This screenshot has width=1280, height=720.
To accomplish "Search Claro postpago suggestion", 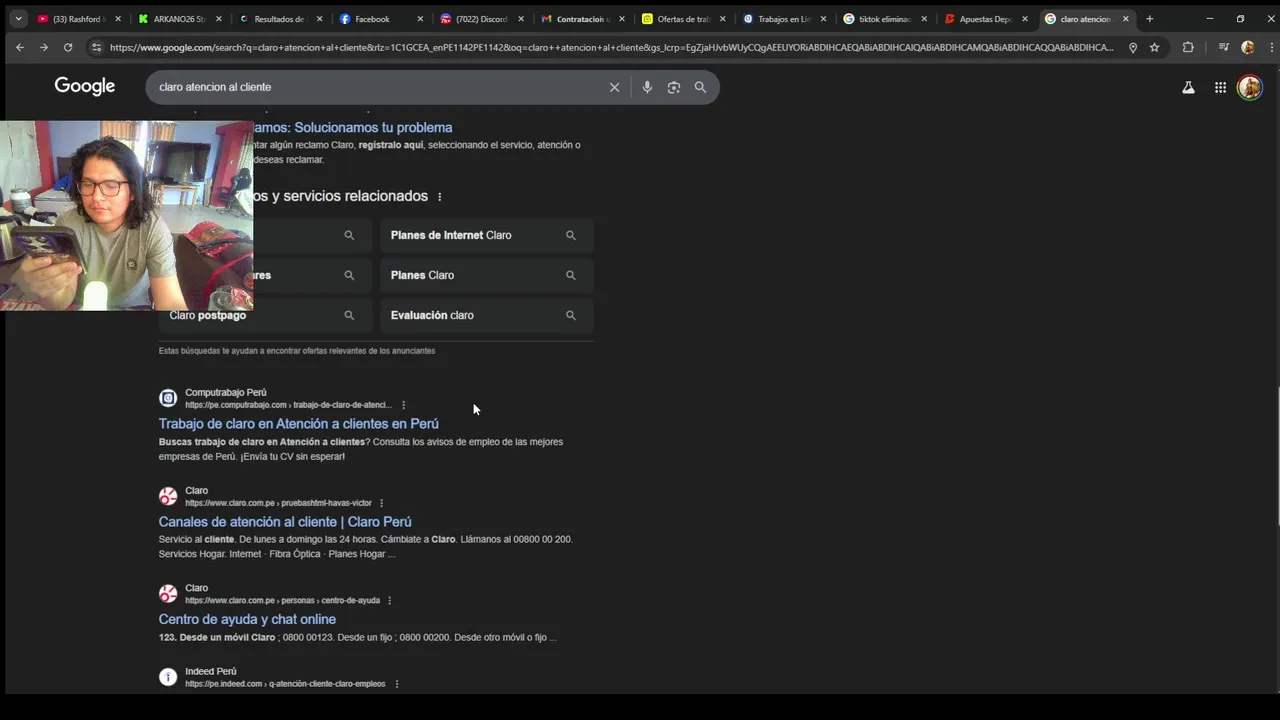I will pyautogui.click(x=265, y=315).
